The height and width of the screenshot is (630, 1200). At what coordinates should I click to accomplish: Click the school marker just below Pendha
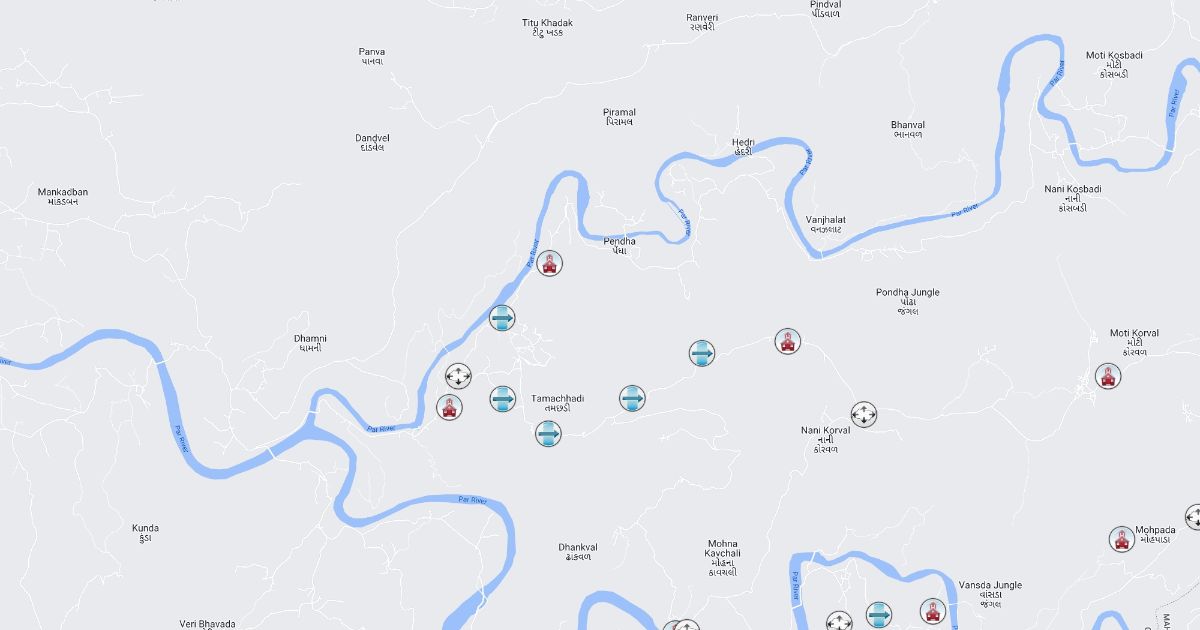(549, 263)
